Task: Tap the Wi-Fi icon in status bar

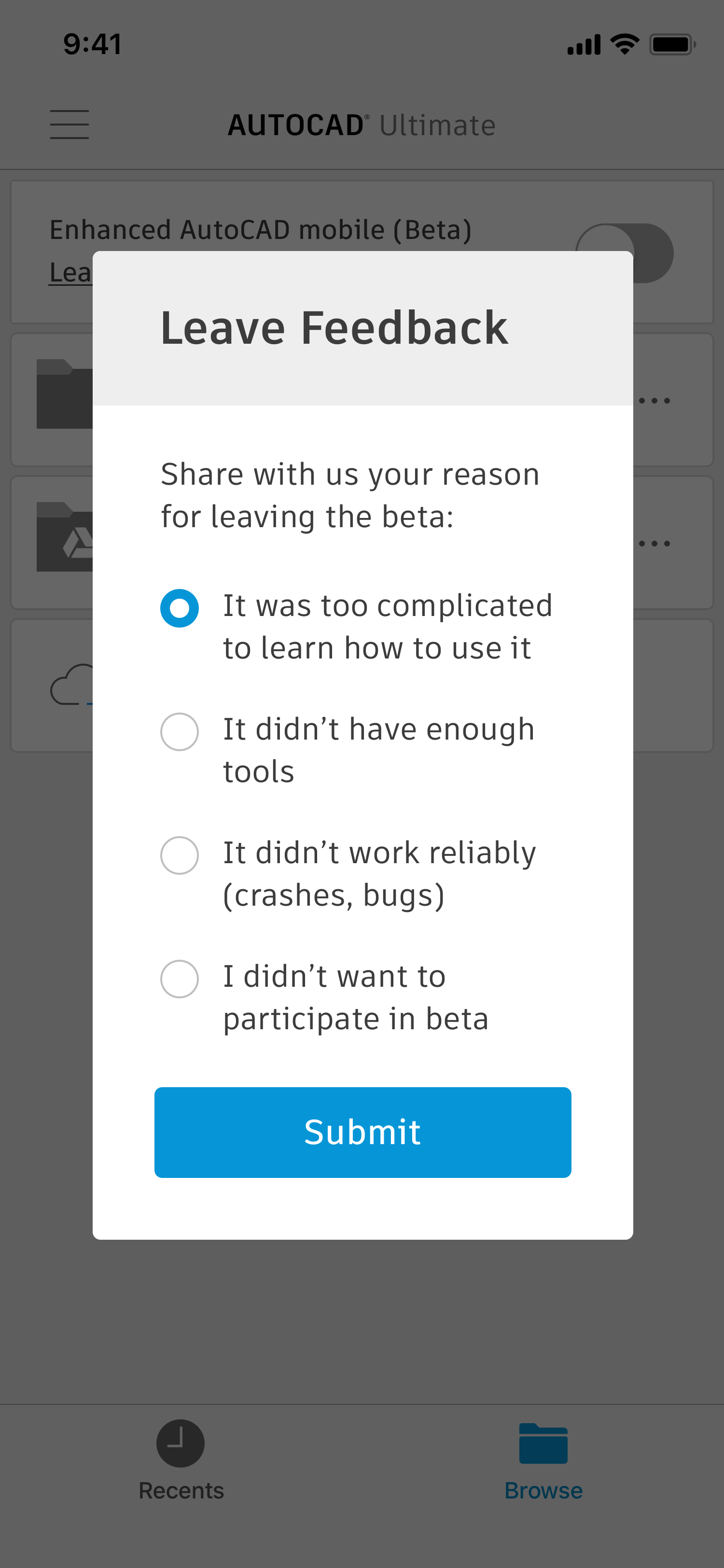Action: (624, 44)
